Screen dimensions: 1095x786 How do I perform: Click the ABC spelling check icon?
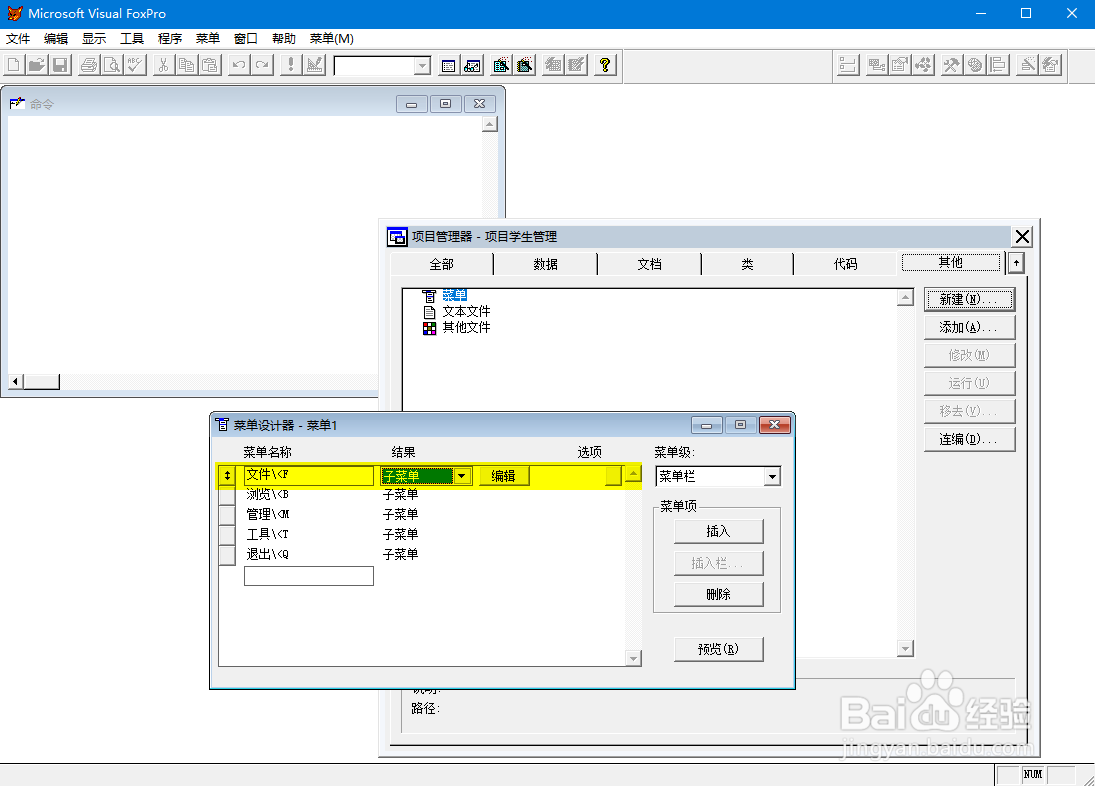(135, 66)
